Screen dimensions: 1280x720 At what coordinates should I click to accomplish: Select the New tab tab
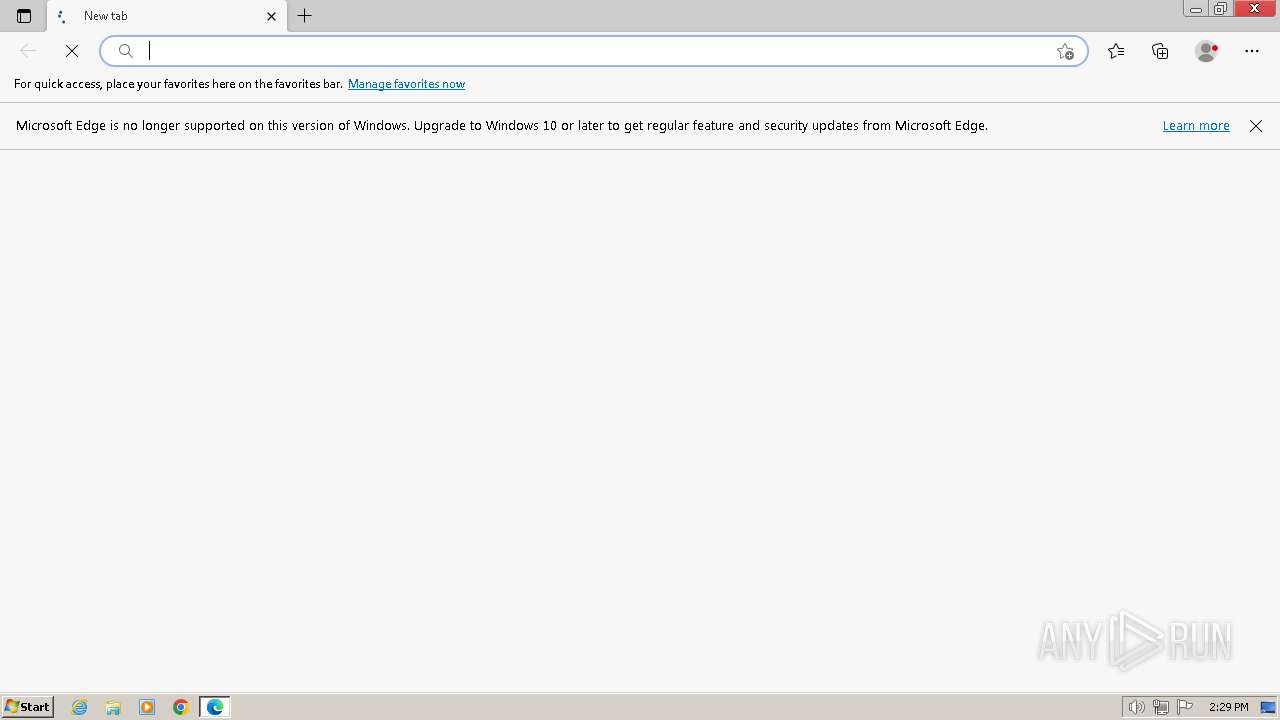pos(167,16)
